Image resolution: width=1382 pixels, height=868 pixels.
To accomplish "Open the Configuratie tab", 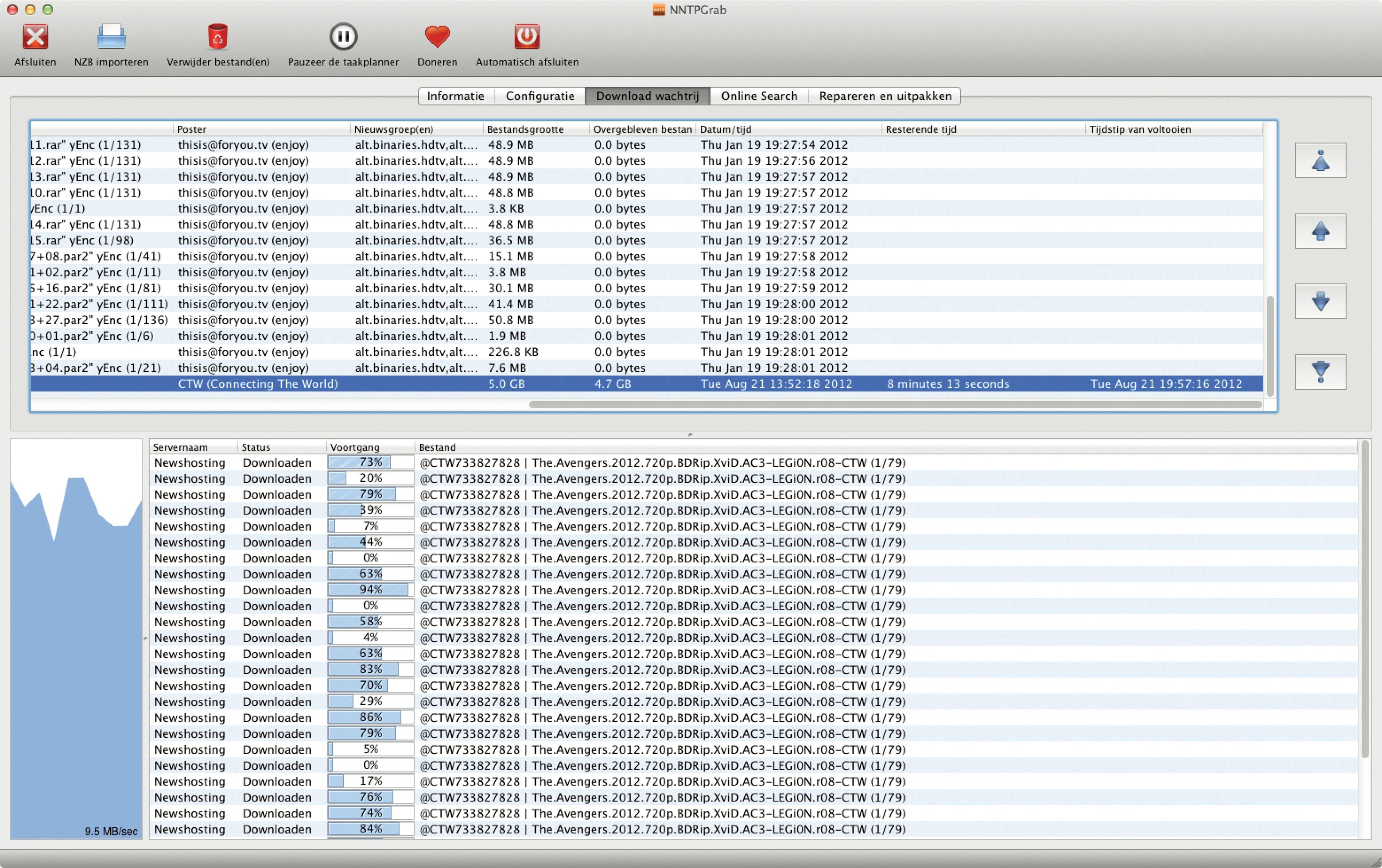I will 540,96.
